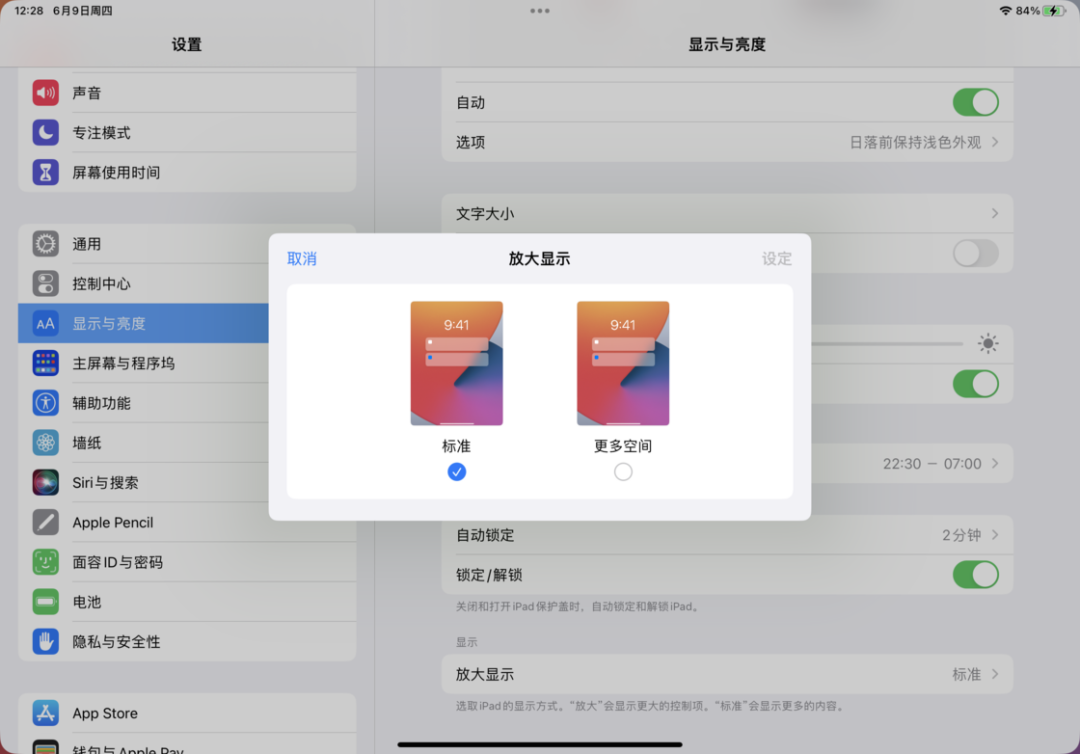The width and height of the screenshot is (1080, 754).
Task: Tap the 设定 button in dialog
Action: [x=776, y=259]
